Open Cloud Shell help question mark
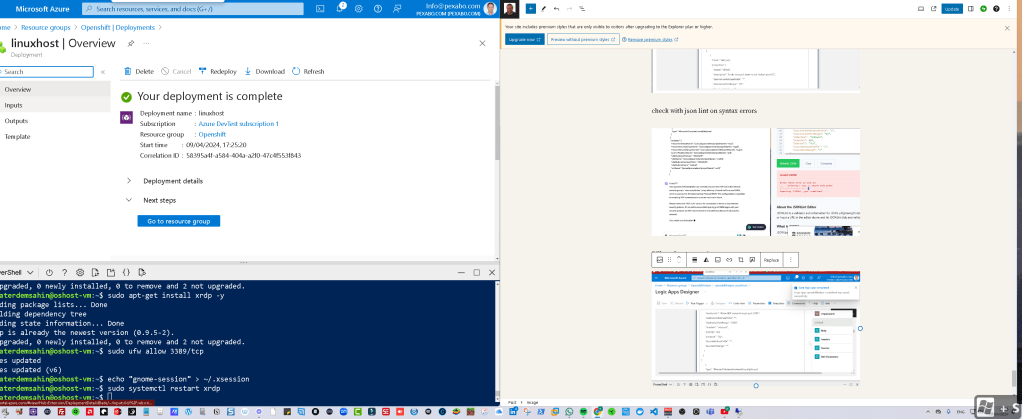 click(65, 272)
